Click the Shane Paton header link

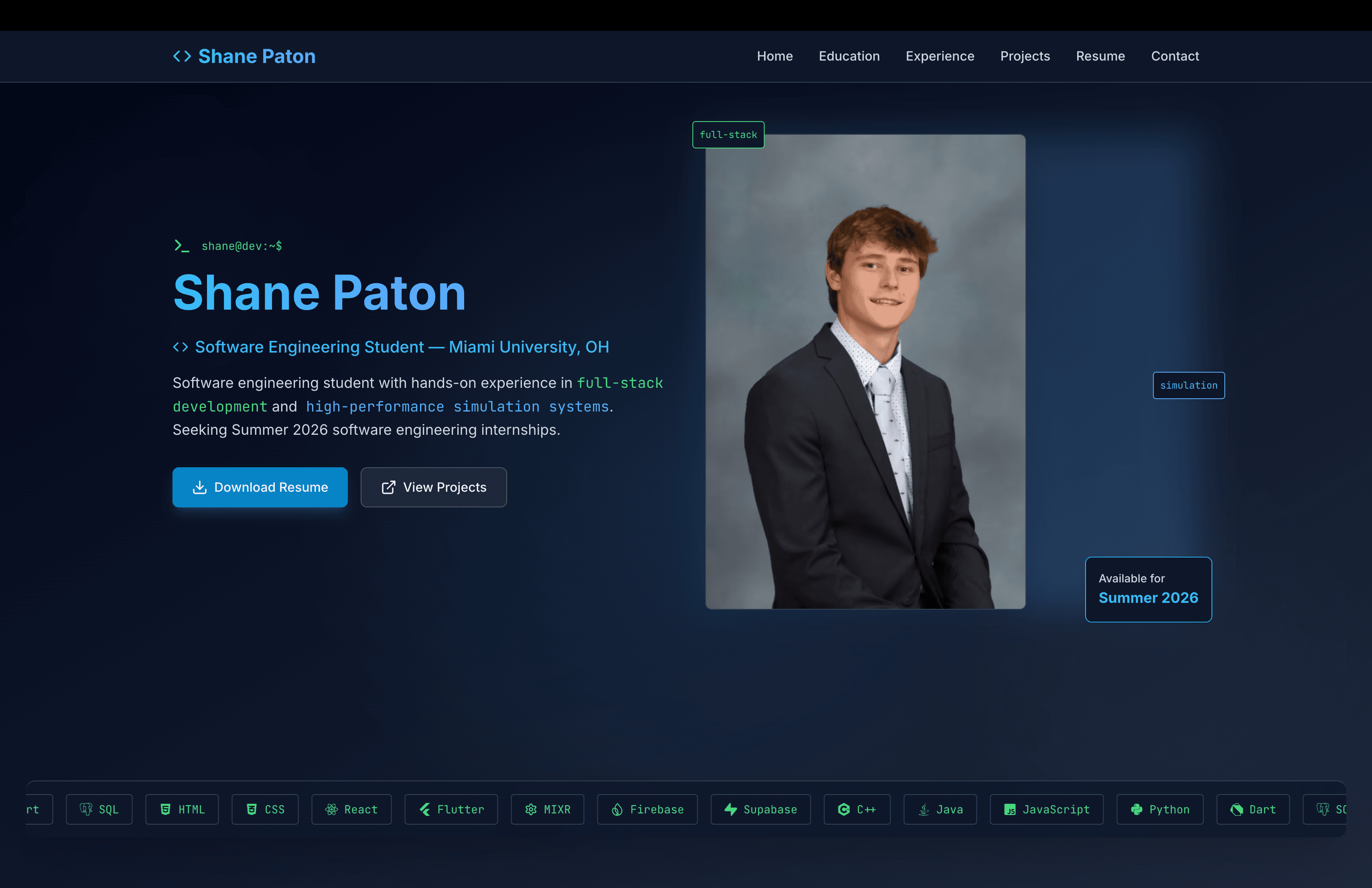(x=256, y=56)
